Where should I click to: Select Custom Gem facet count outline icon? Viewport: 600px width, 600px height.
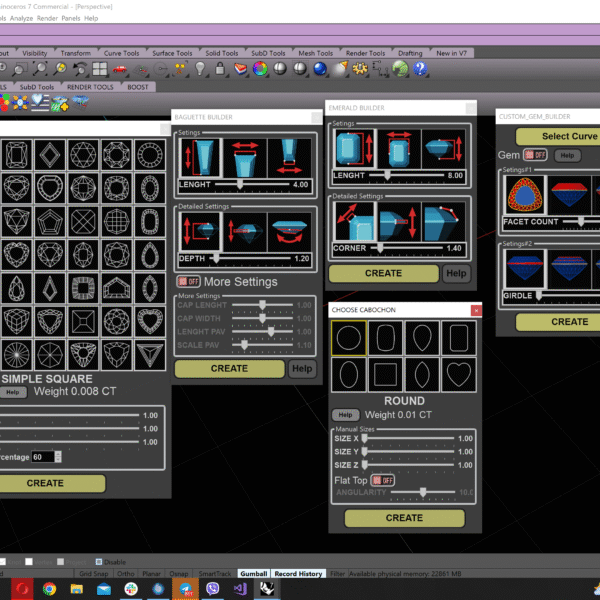click(525, 195)
